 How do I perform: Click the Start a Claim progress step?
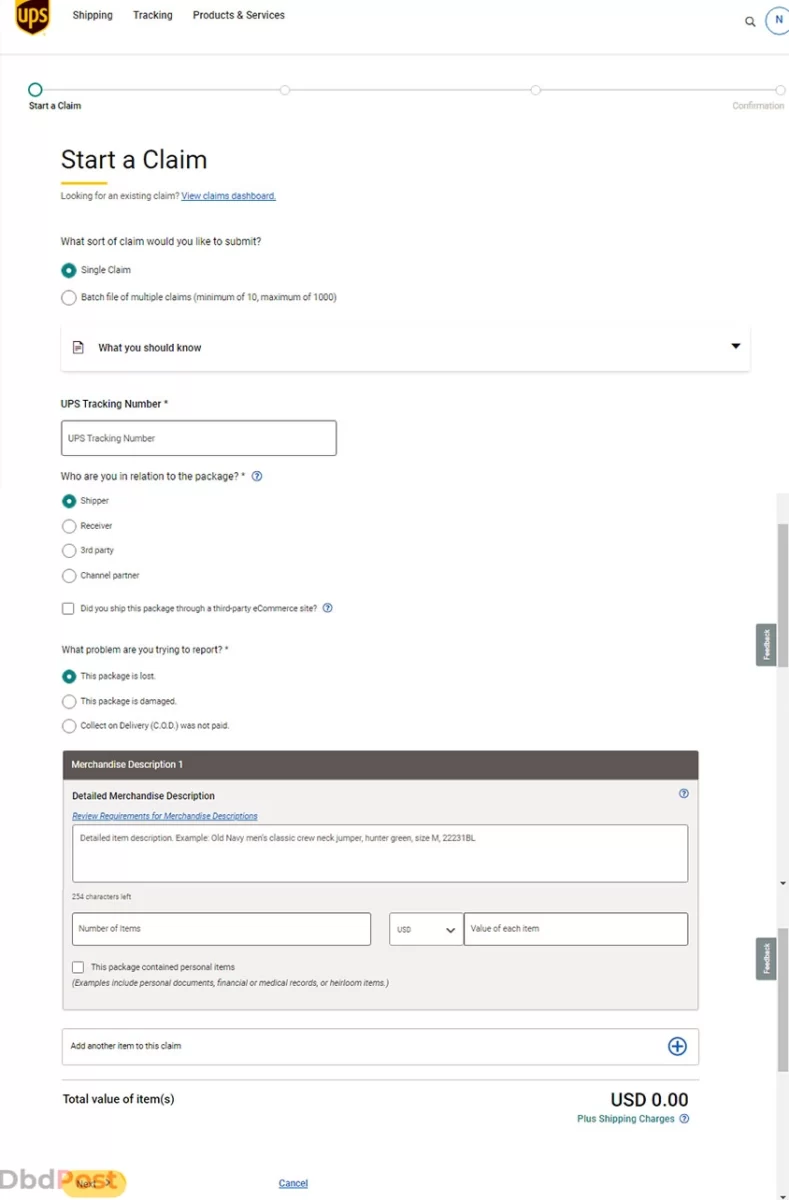(x=35, y=90)
